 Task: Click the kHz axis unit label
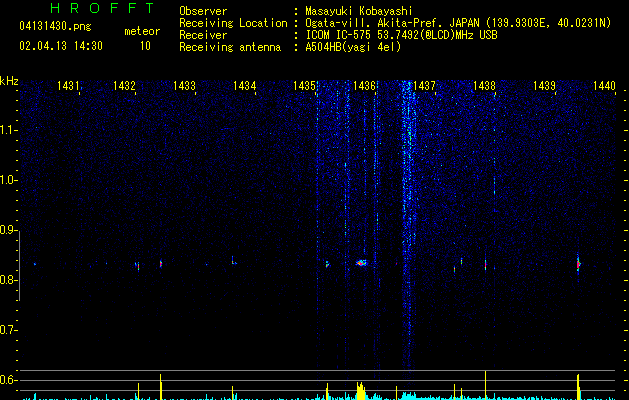9,81
